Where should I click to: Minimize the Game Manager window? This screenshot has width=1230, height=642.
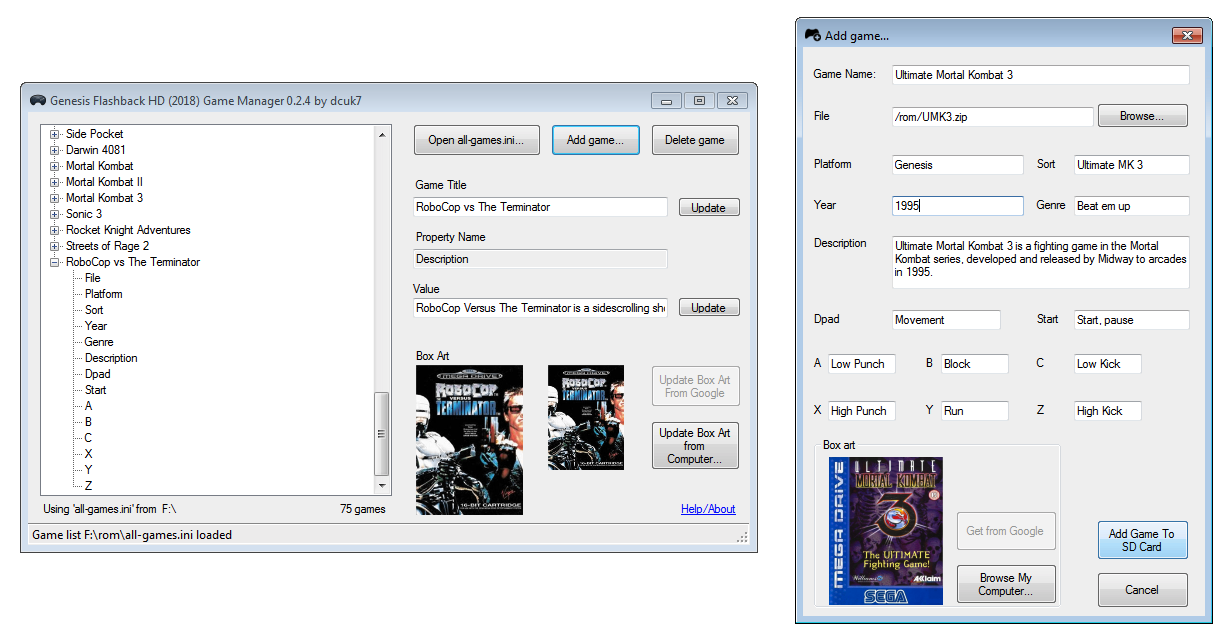click(x=666, y=100)
